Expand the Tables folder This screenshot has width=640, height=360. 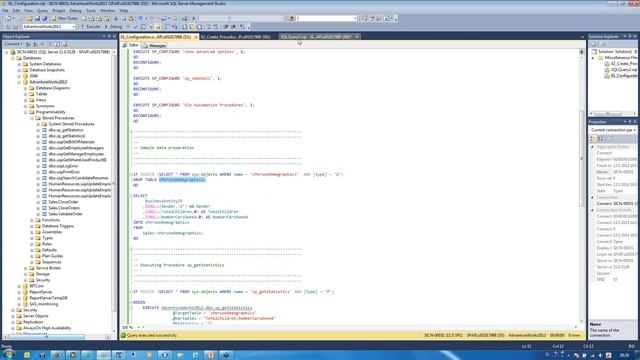click(26, 94)
